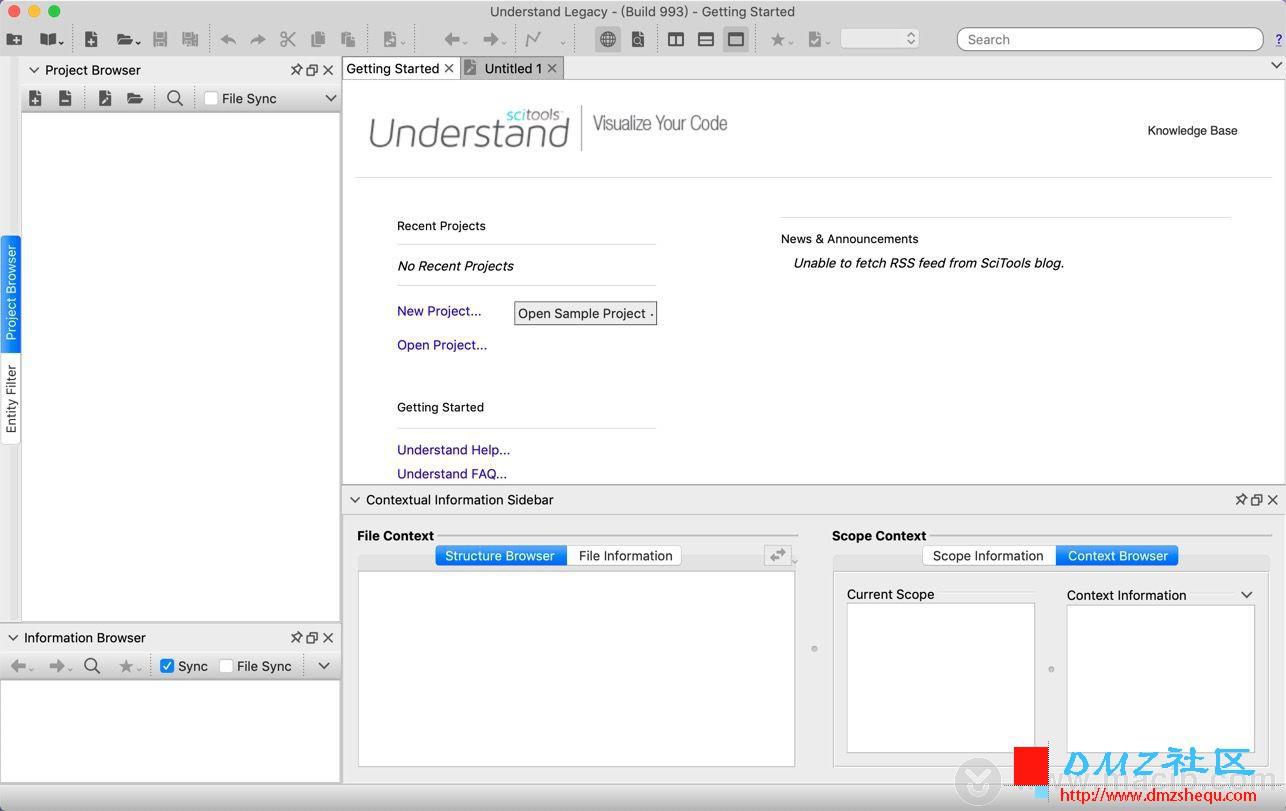Click the search magnifier in the Project Browser
Image resolution: width=1286 pixels, height=811 pixels.
point(175,98)
